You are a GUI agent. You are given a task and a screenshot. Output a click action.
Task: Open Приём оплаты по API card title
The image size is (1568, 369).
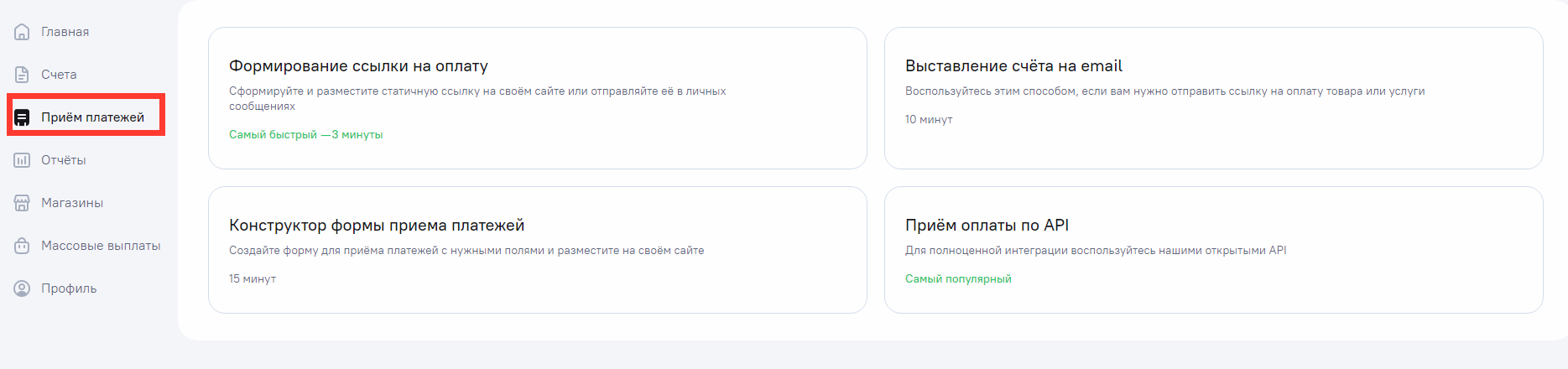(987, 226)
